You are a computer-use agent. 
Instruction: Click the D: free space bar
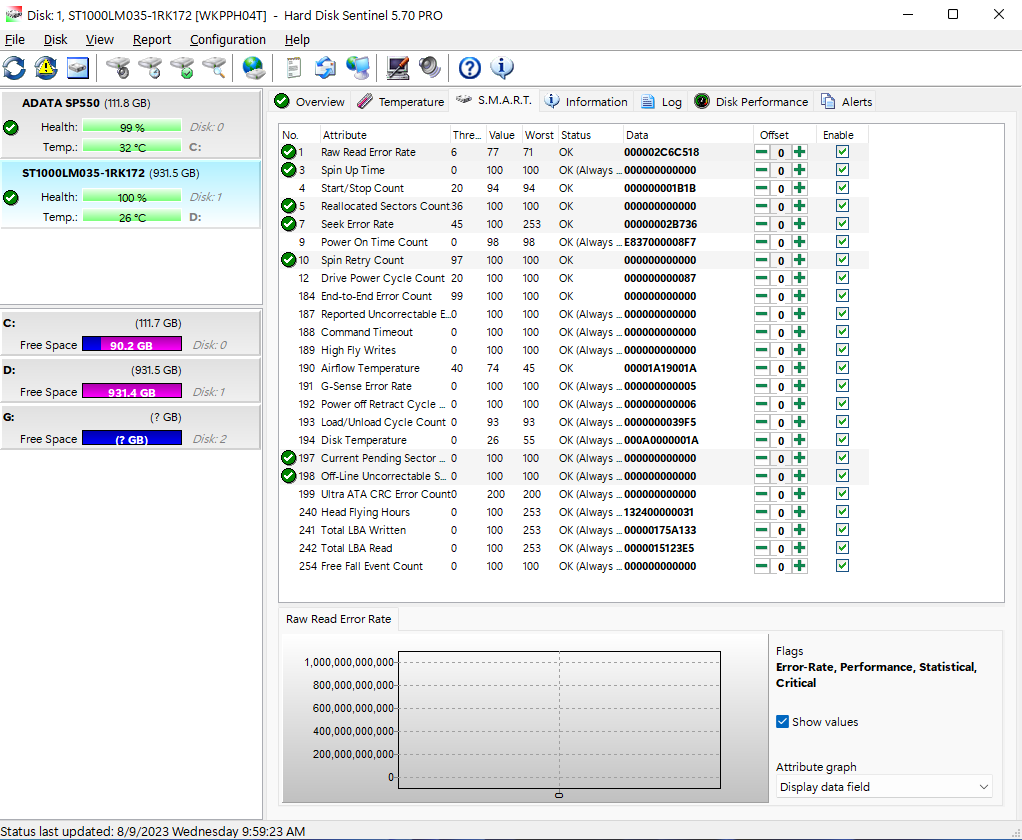(132, 392)
